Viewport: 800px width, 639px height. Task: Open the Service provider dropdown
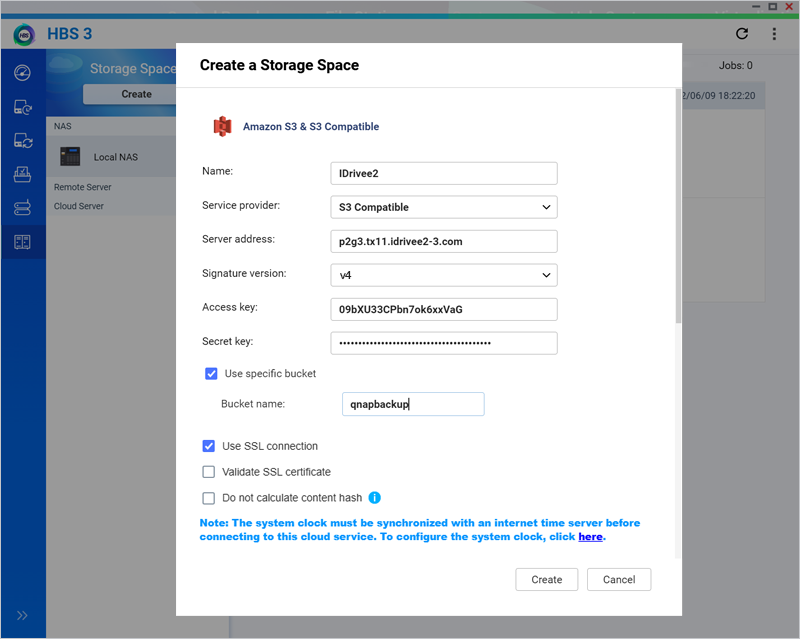click(x=443, y=207)
